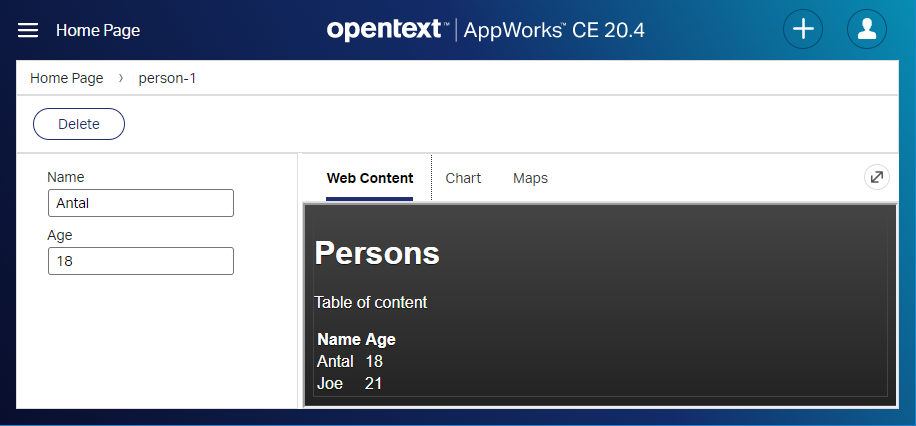Click the OpenText AppWorks logo
The width and height of the screenshot is (916, 426).
(485, 30)
